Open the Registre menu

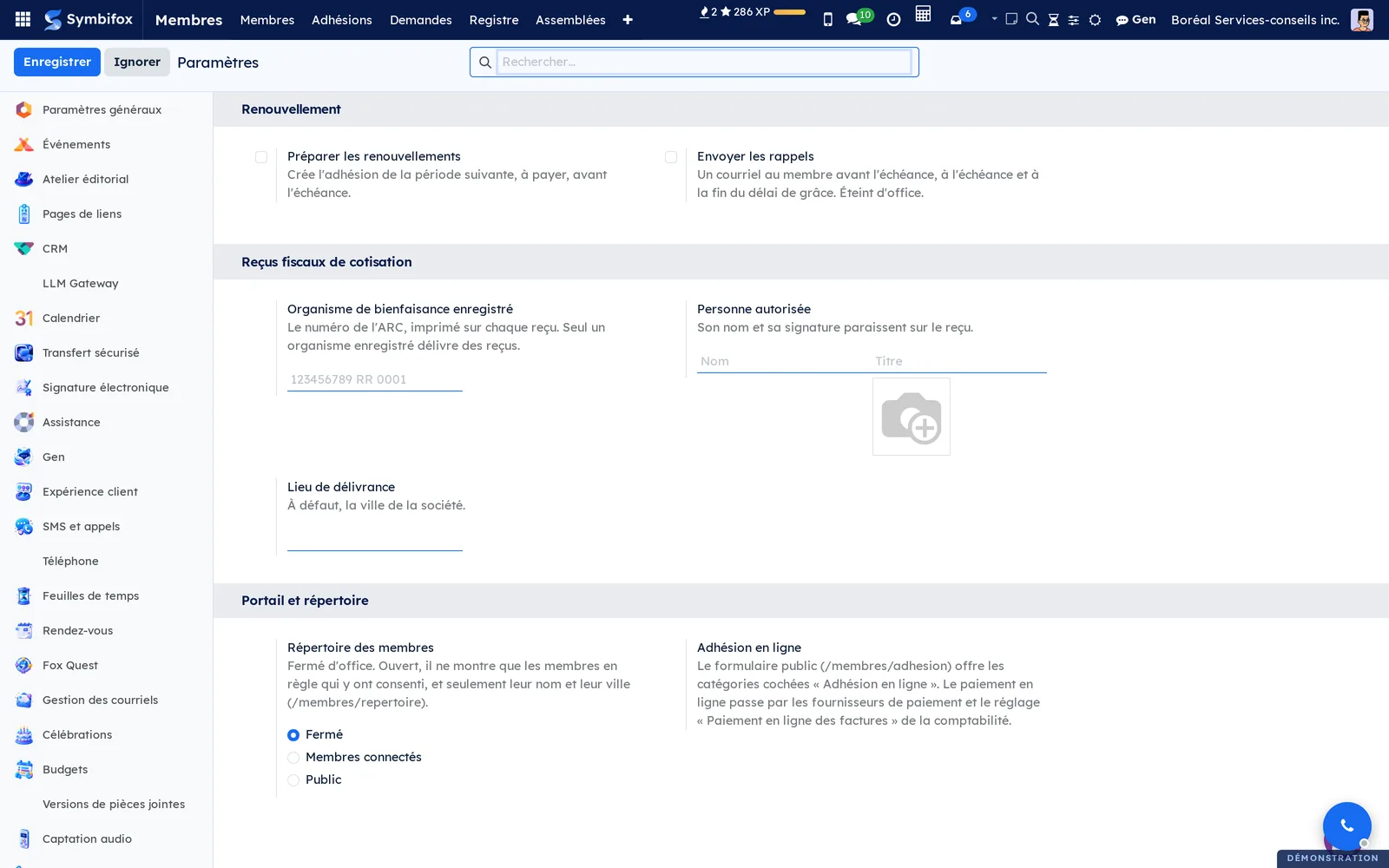(494, 19)
